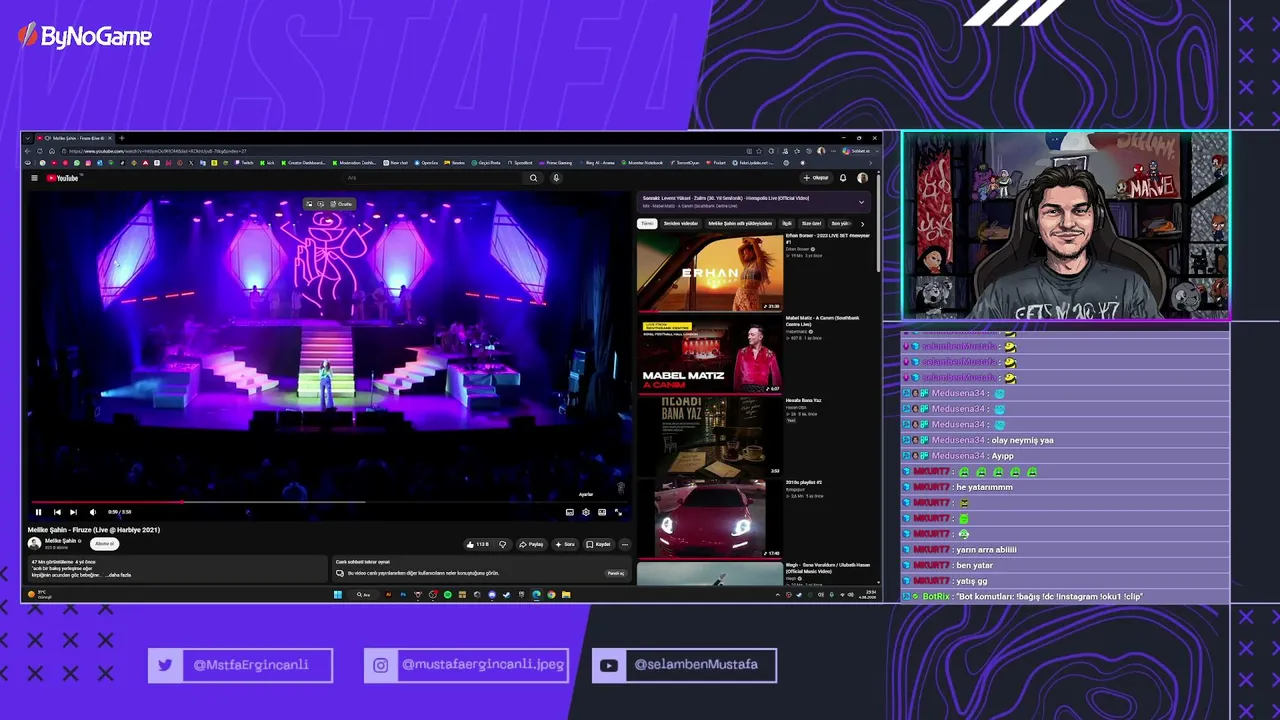
Task: Open video player settings gear
Action: pos(586,512)
